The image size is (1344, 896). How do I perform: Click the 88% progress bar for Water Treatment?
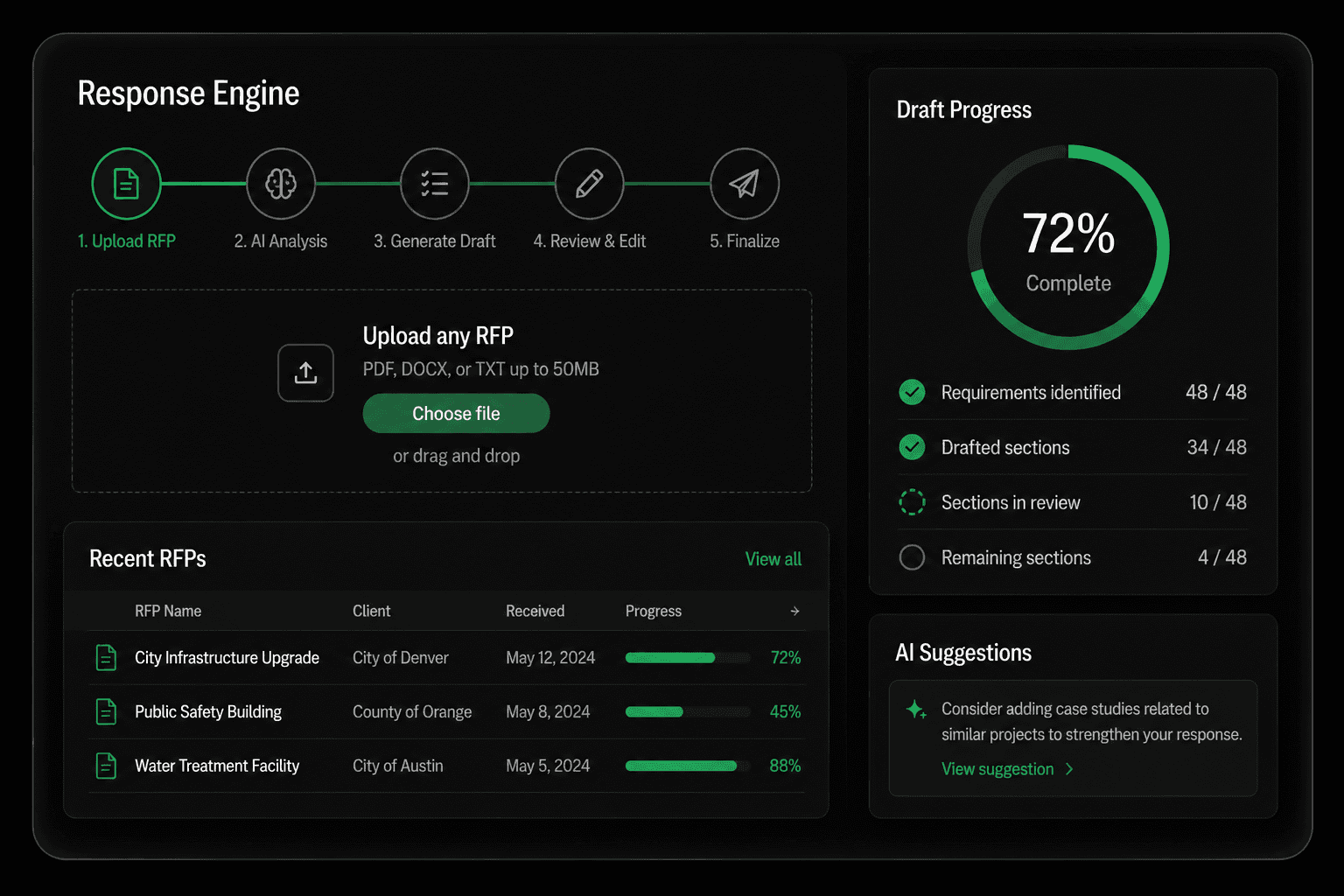[688, 766]
